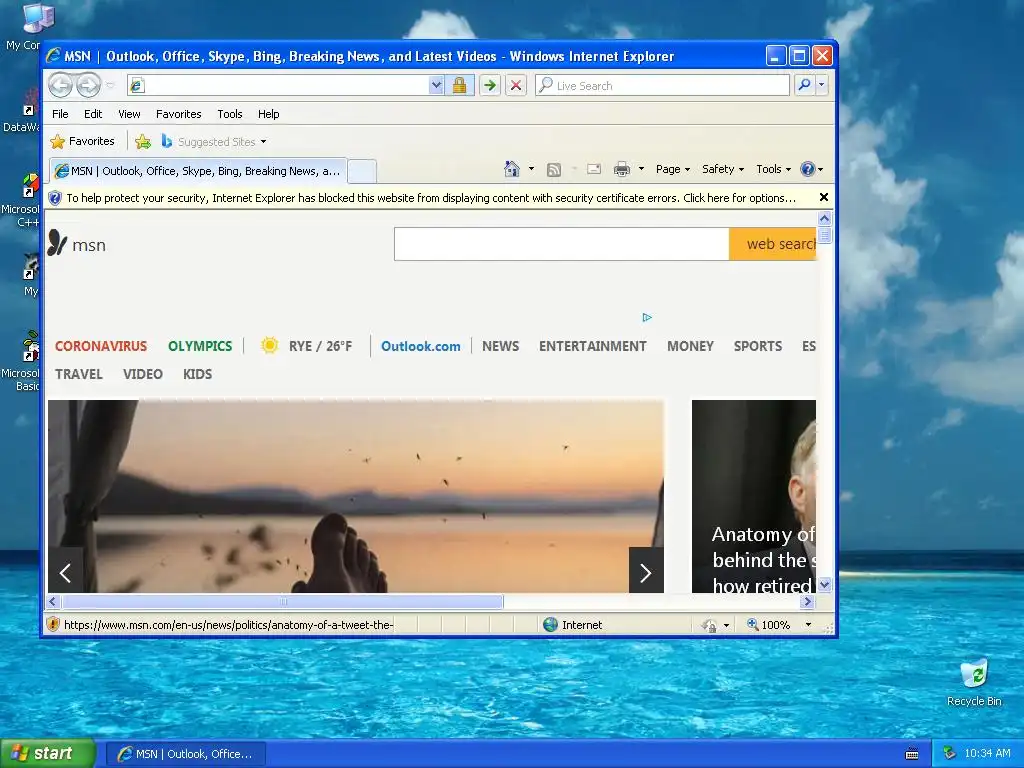Click the red Stop loading button
This screenshot has height=768, width=1024.
(x=516, y=85)
